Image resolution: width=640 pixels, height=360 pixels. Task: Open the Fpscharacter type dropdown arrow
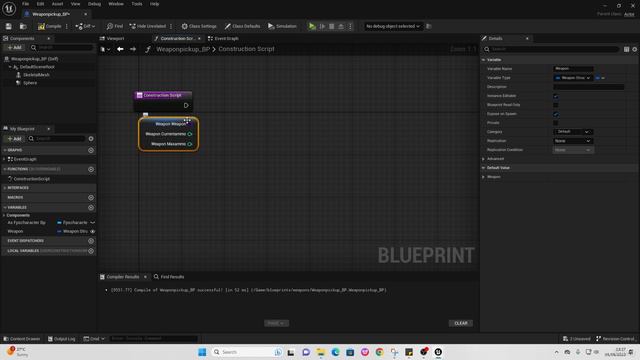93,222
